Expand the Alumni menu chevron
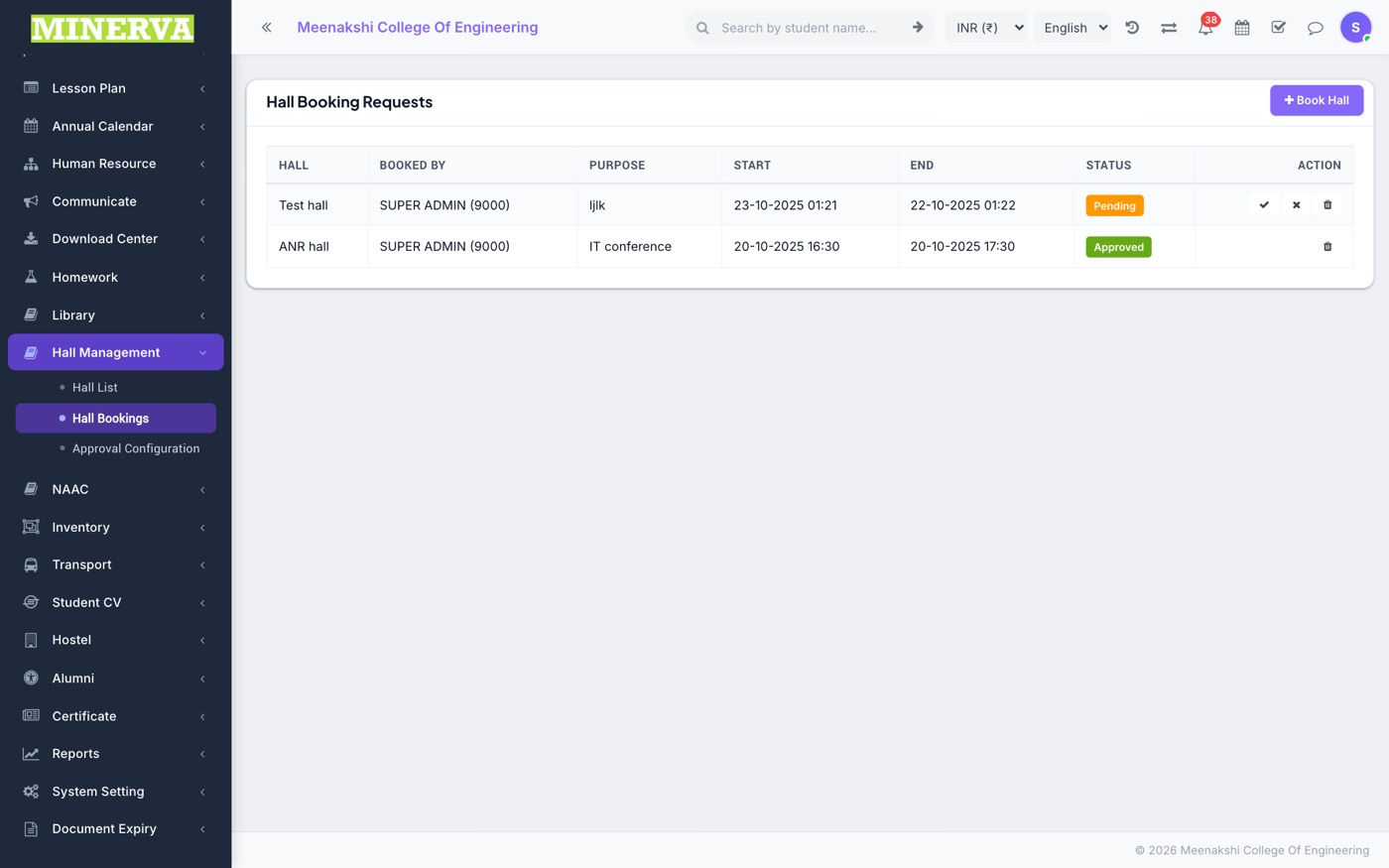Viewport: 1389px width, 868px height. 202,679
